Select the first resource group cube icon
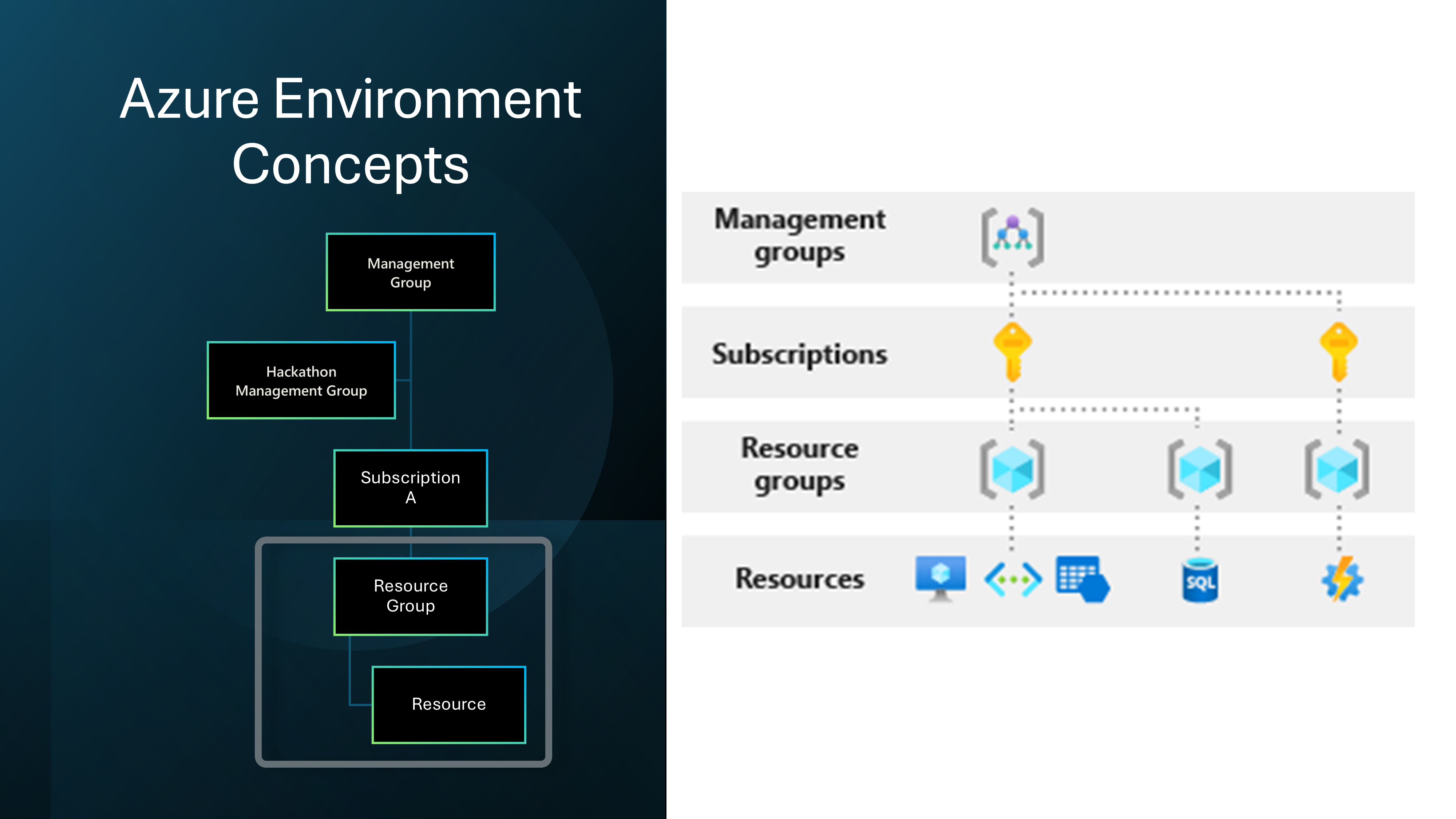1456x819 pixels. 1012,468
